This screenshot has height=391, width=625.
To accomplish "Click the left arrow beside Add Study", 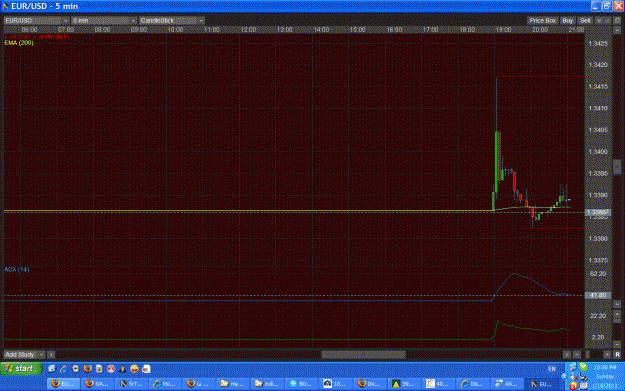I will click(x=51, y=354).
